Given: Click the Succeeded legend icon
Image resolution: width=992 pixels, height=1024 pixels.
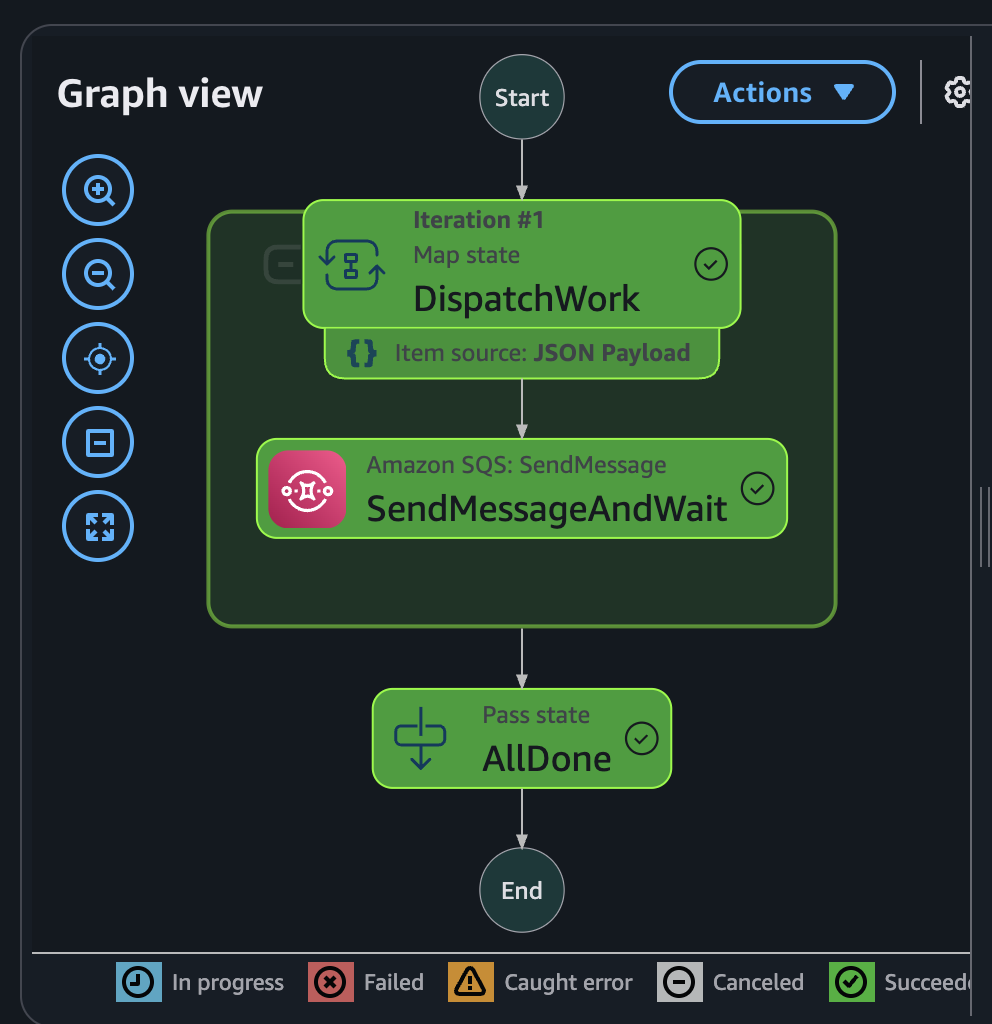Looking at the screenshot, I should tap(852, 982).
